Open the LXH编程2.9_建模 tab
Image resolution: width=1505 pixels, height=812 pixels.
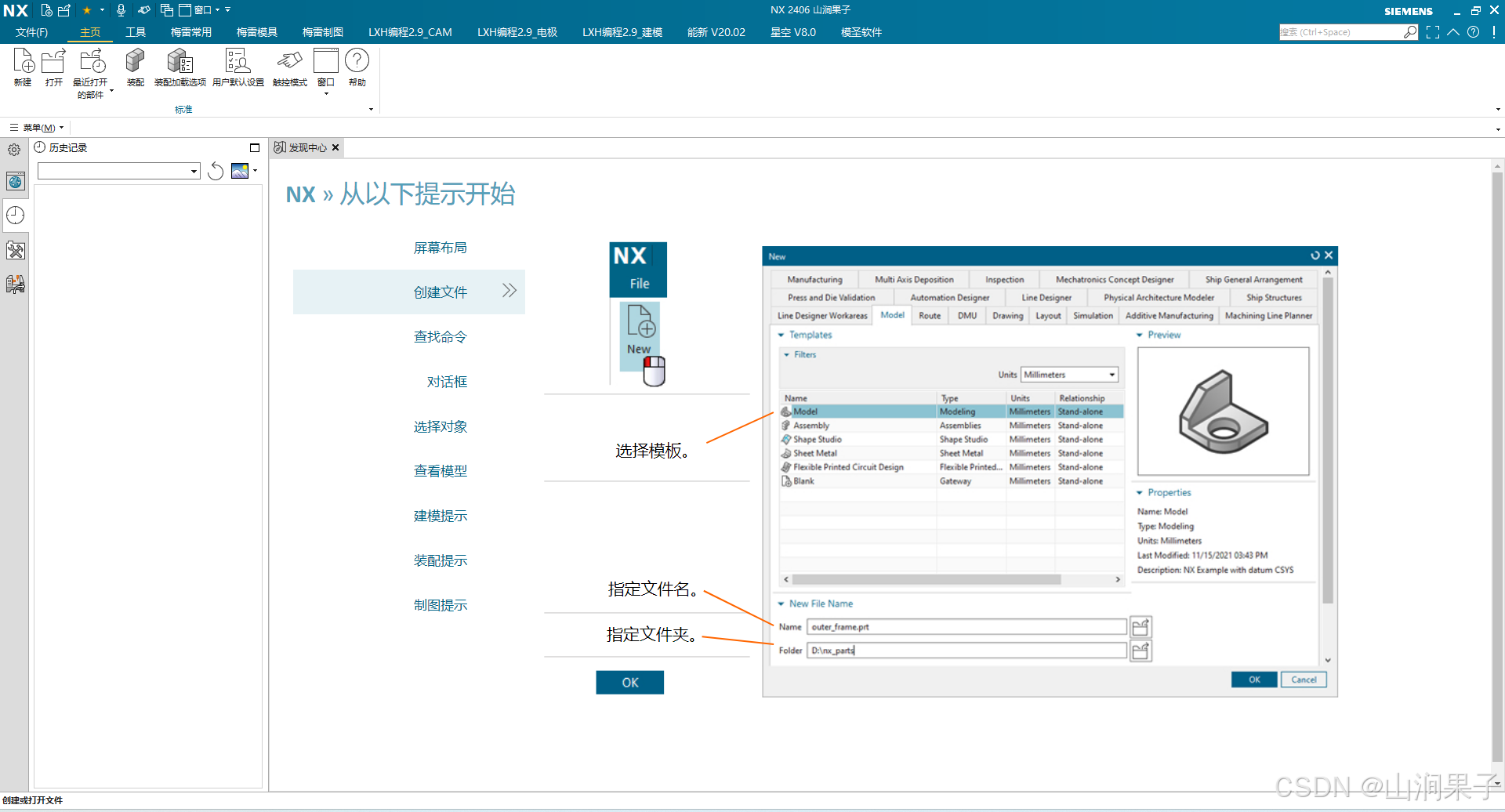[x=622, y=32]
